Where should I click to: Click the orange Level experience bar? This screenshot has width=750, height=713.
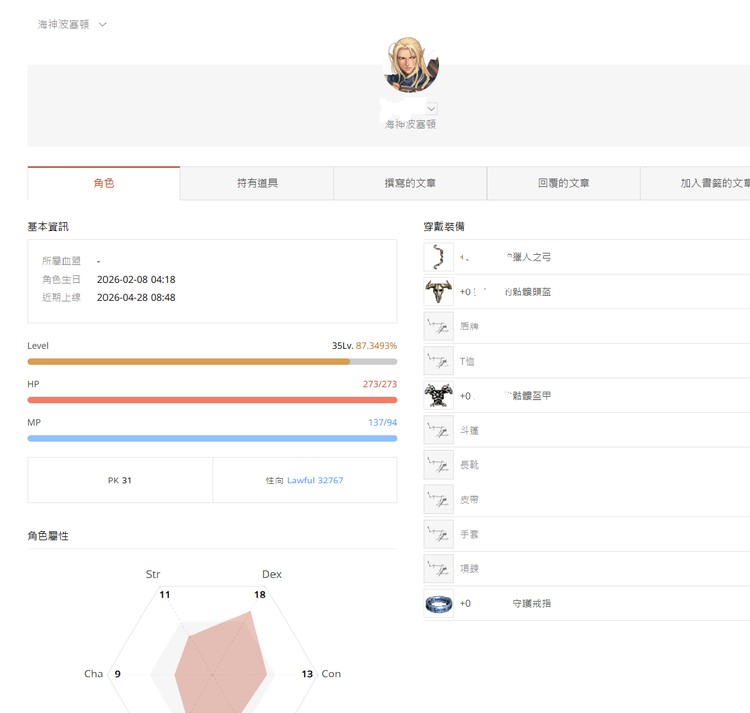point(212,362)
